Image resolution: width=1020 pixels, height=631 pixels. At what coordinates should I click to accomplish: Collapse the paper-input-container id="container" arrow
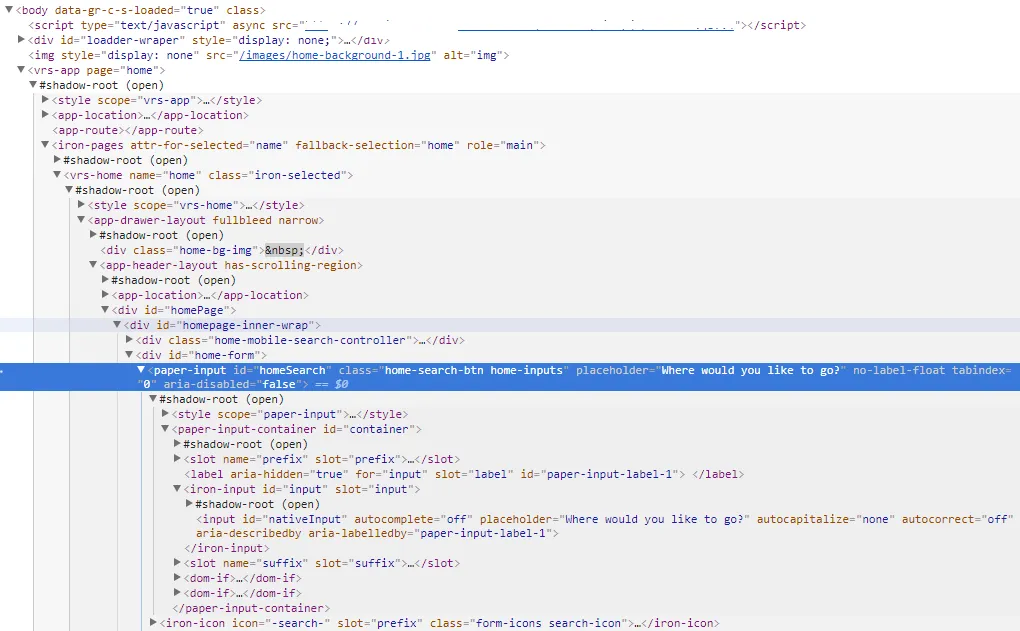pyautogui.click(x=165, y=429)
